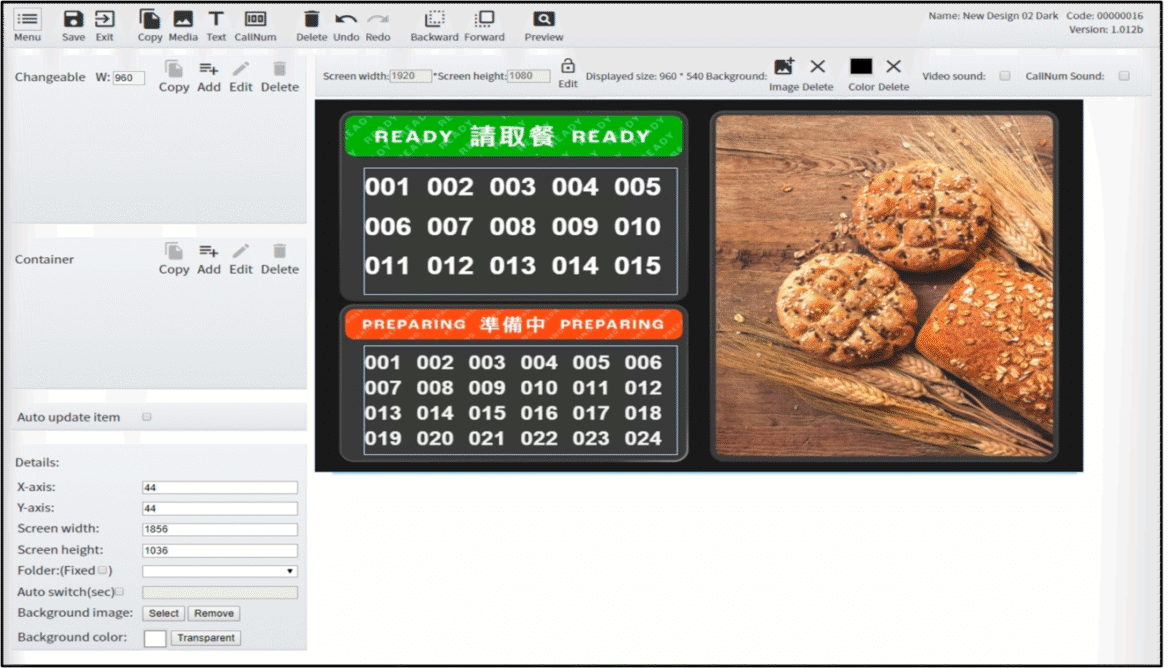Screen dimensions: 1173x668
Task: Click Select for Background image
Action: tap(163, 613)
